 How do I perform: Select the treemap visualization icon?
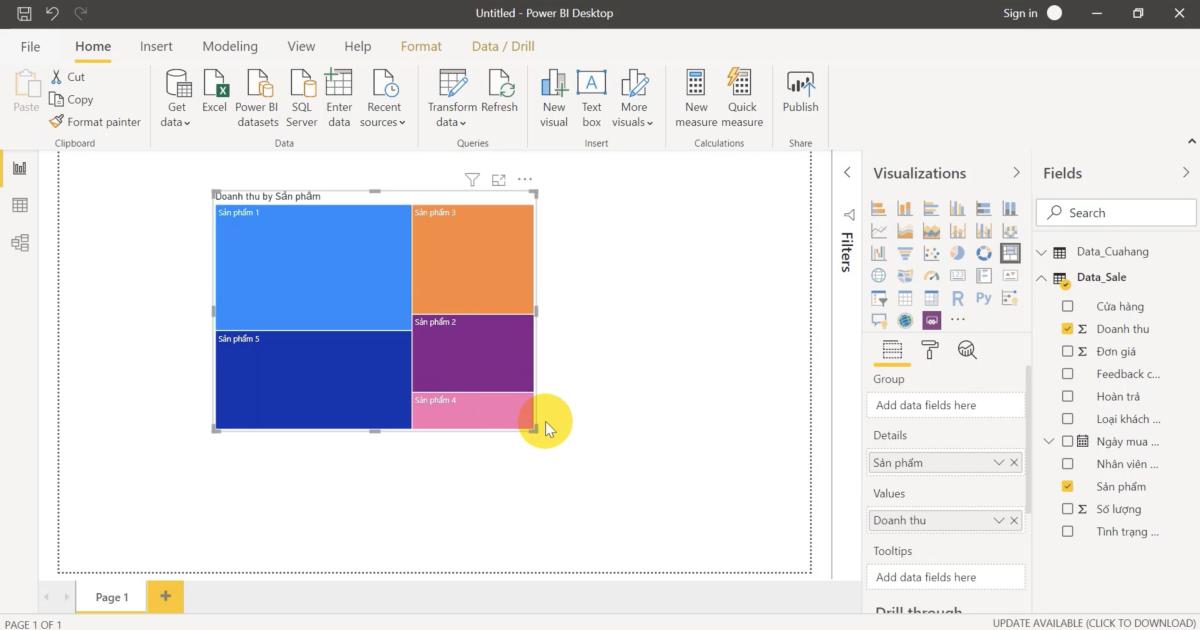1009,252
